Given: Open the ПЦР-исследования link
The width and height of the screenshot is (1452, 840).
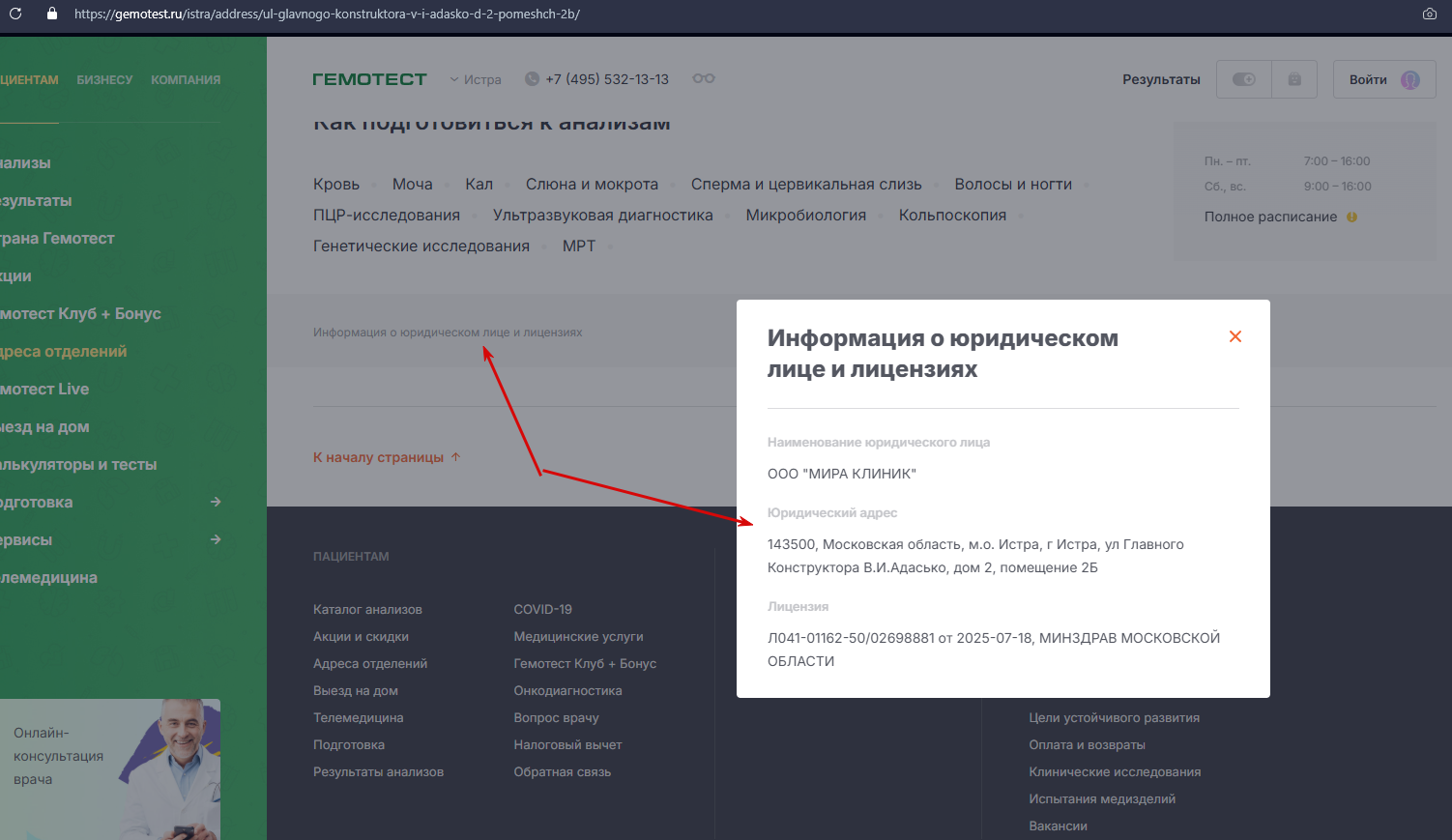Looking at the screenshot, I should (387, 216).
